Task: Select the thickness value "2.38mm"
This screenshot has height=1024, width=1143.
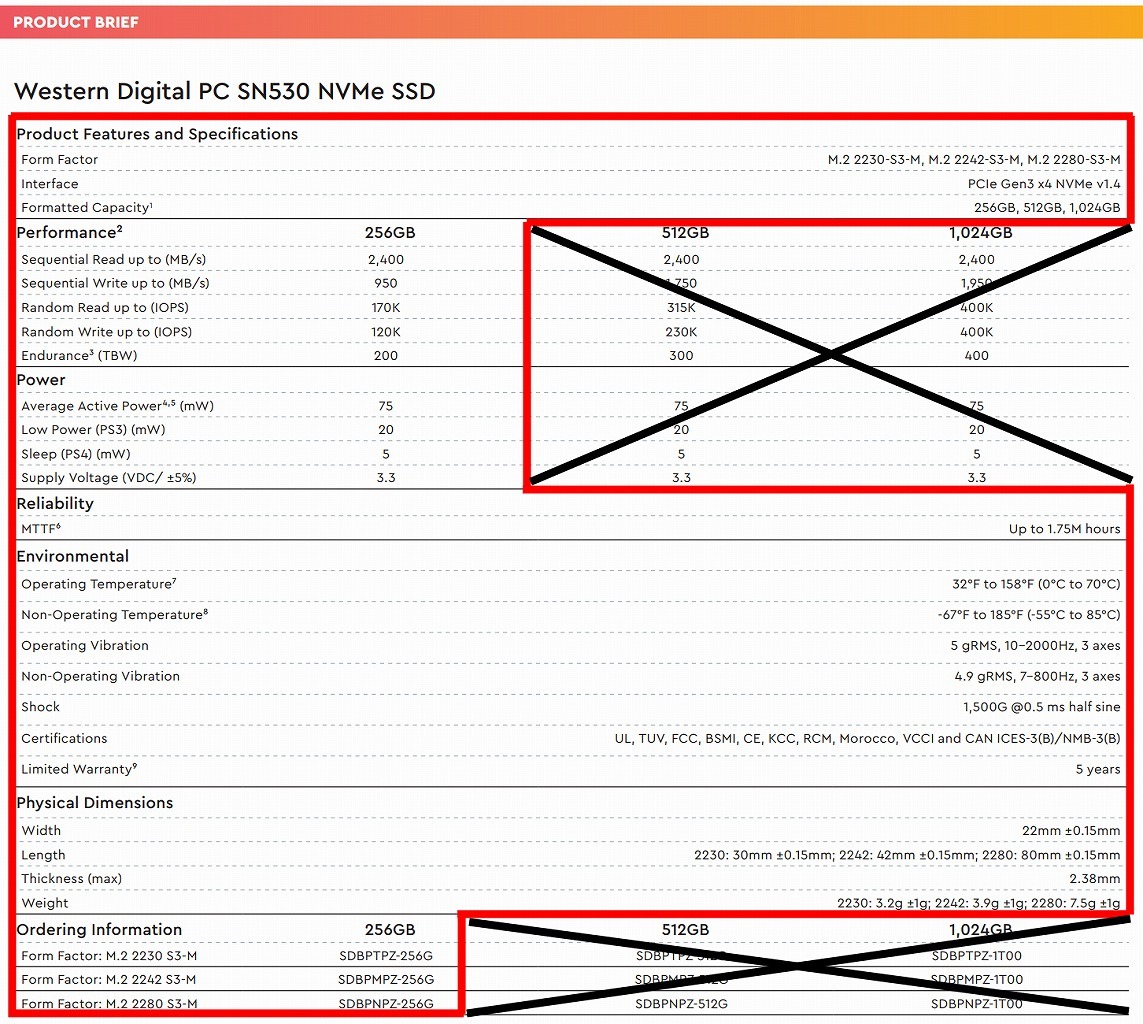Action: (1095, 879)
